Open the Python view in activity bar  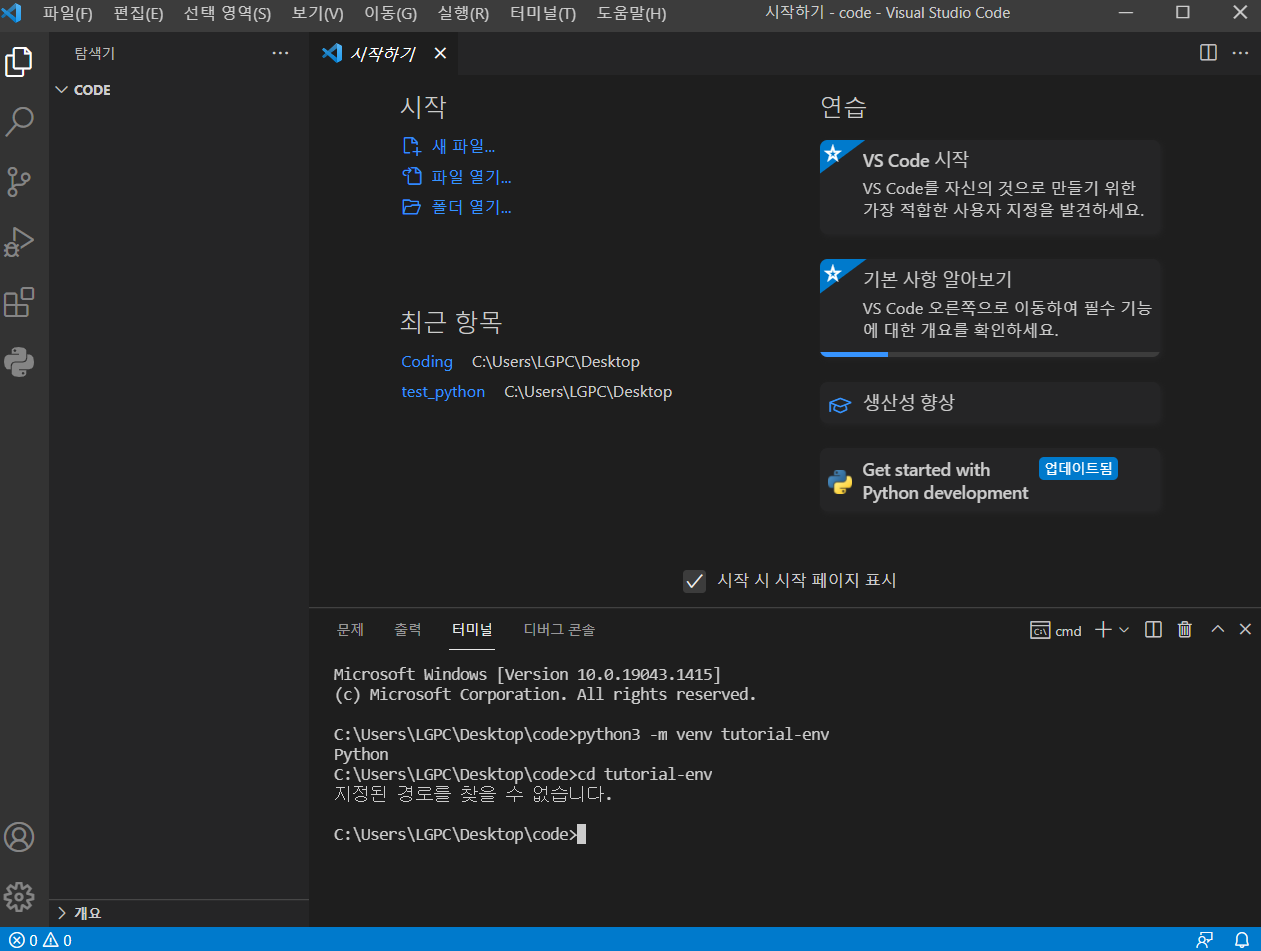(x=19, y=362)
